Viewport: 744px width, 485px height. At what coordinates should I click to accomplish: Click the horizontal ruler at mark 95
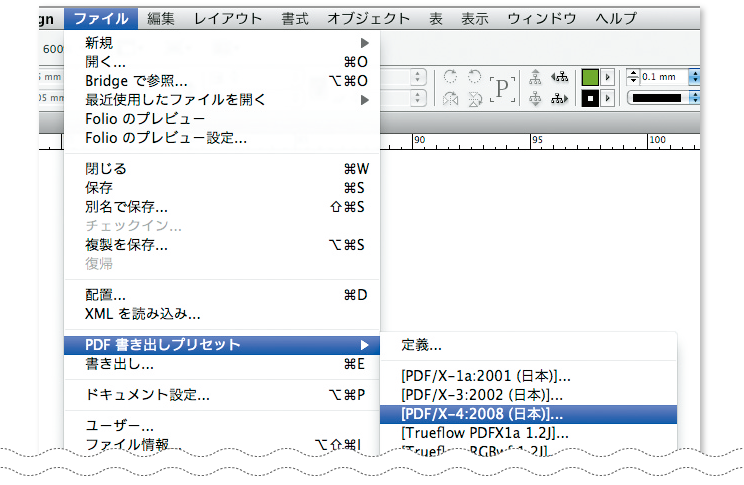[537, 140]
